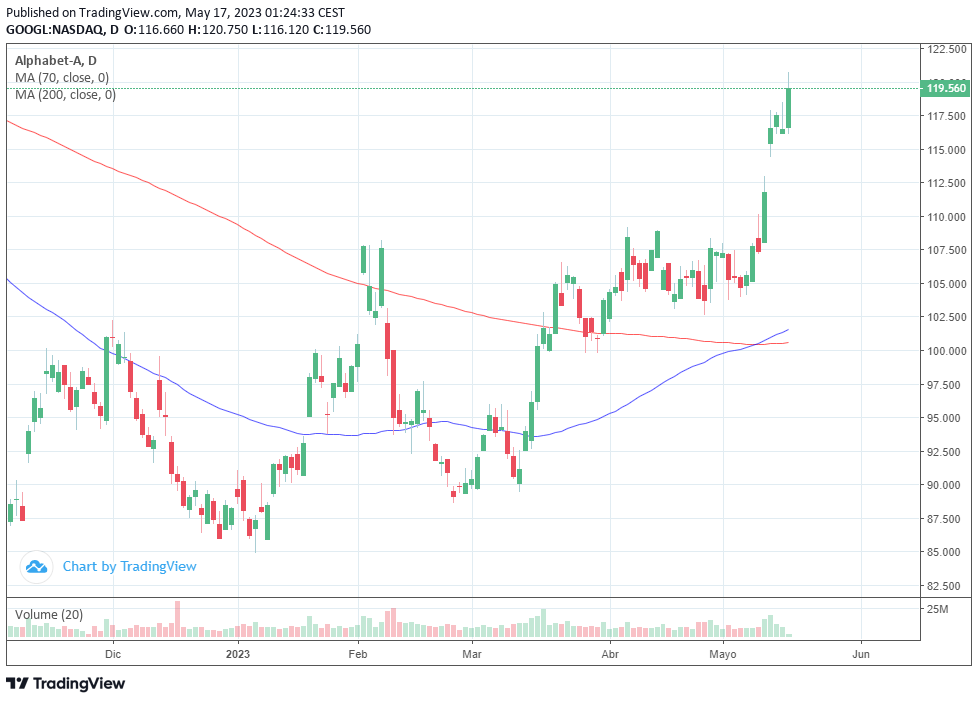The image size is (978, 702).
Task: Click the tallest red volume bar in December
Action: pyautogui.click(x=177, y=619)
